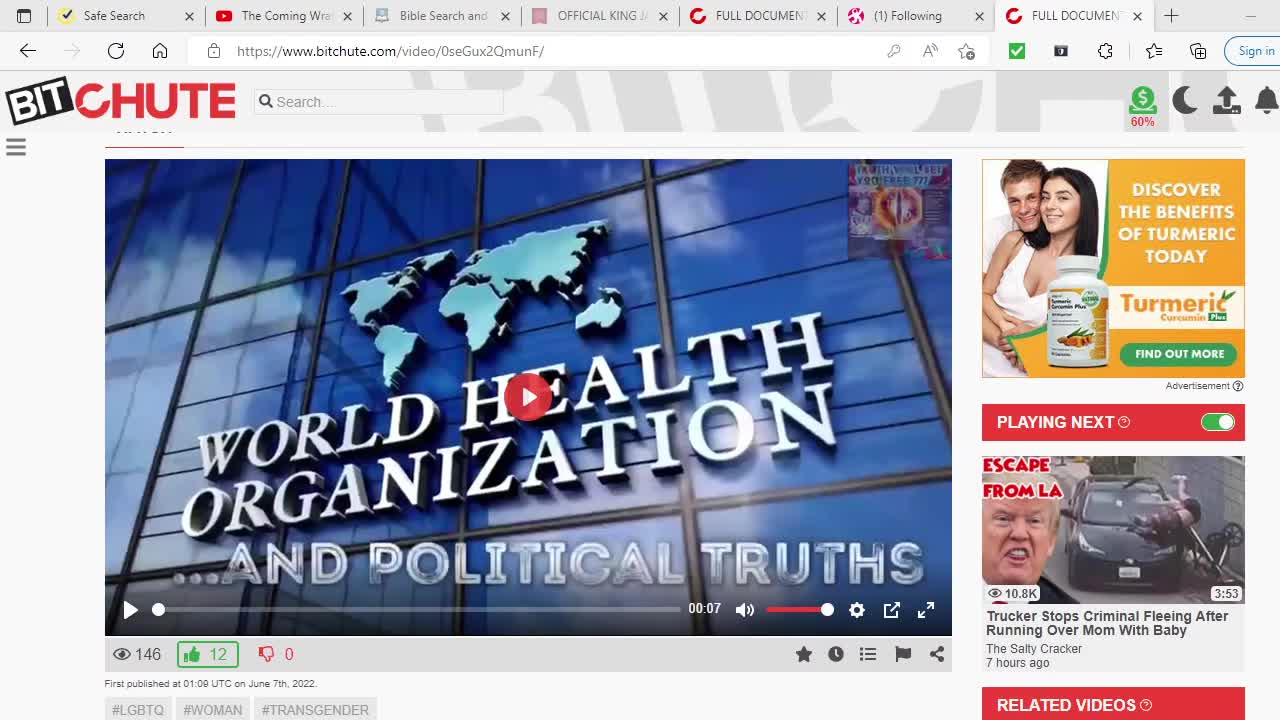Open the #TRANSGENDER hashtag

tap(315, 709)
